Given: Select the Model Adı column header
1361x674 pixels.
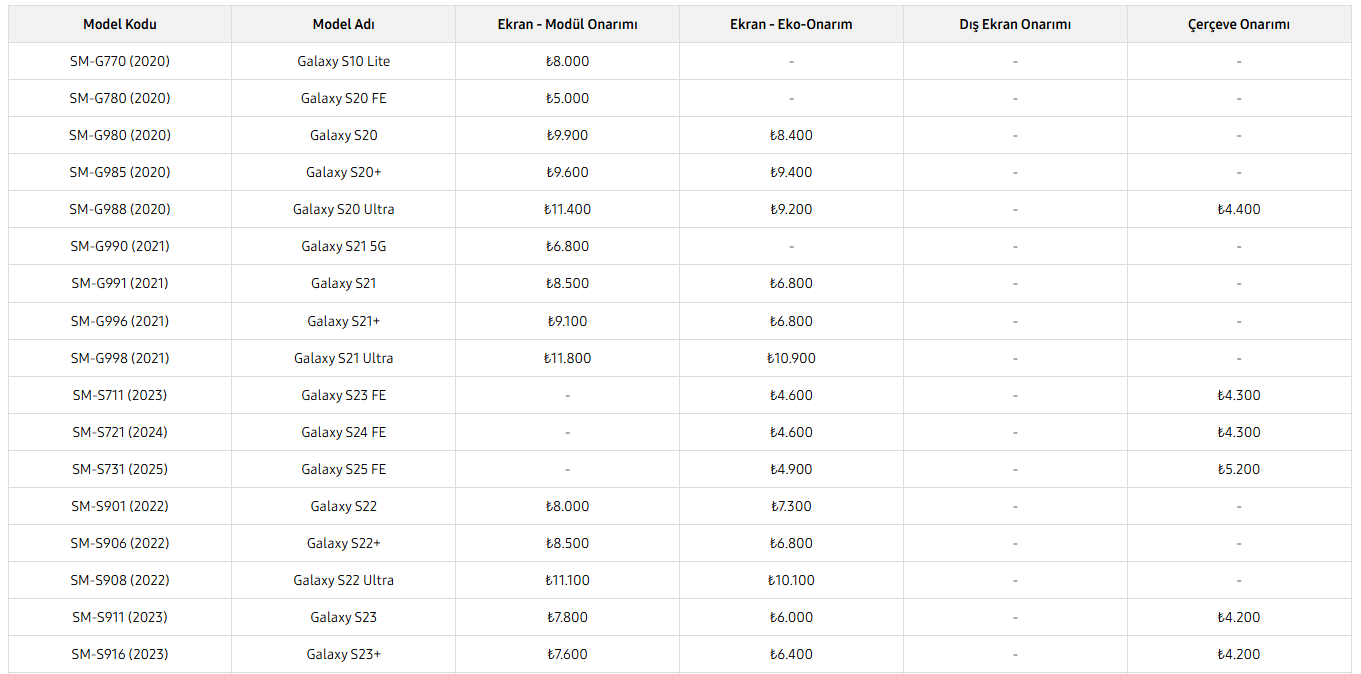Looking at the screenshot, I should click(x=344, y=24).
